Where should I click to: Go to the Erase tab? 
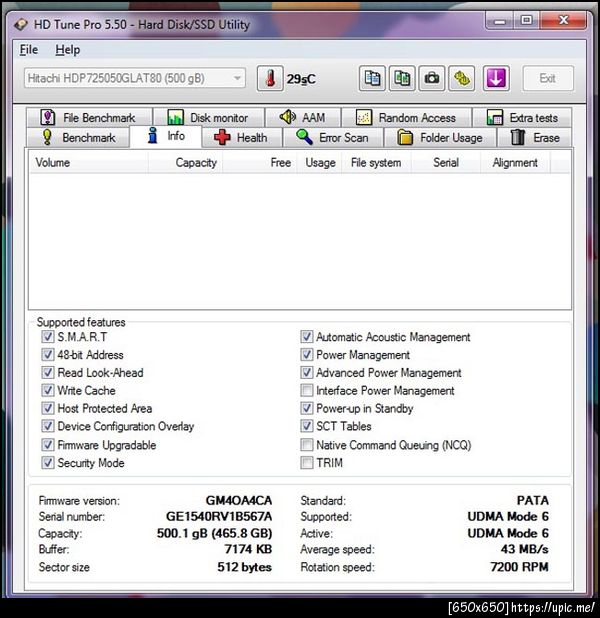pyautogui.click(x=535, y=138)
